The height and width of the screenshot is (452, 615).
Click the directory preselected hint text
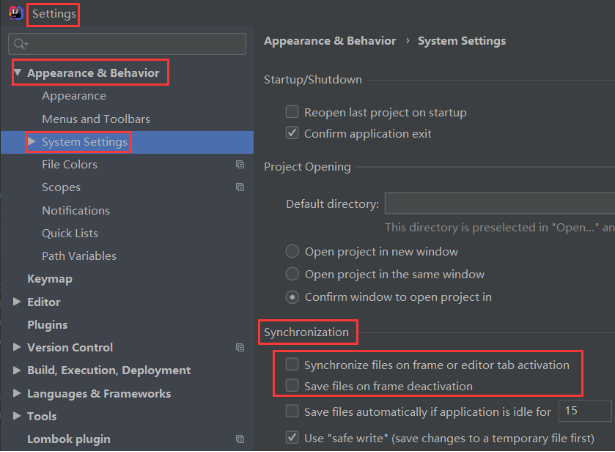point(500,228)
